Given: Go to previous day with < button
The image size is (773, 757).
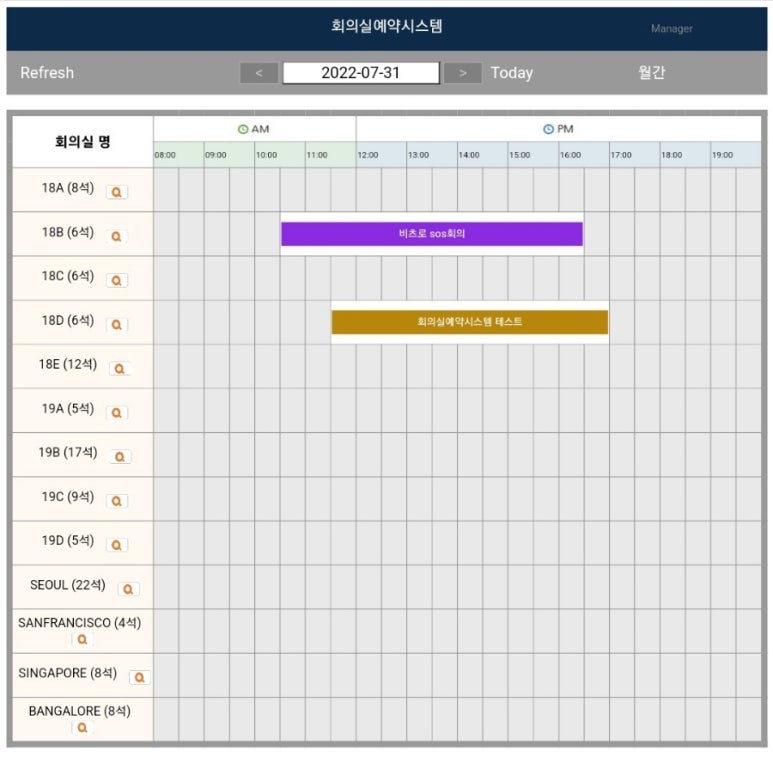Looking at the screenshot, I should tap(259, 73).
